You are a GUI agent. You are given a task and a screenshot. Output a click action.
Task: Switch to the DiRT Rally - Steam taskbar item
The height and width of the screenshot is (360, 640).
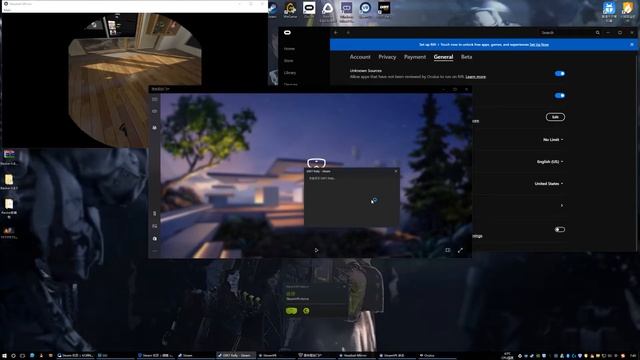[x=236, y=356]
